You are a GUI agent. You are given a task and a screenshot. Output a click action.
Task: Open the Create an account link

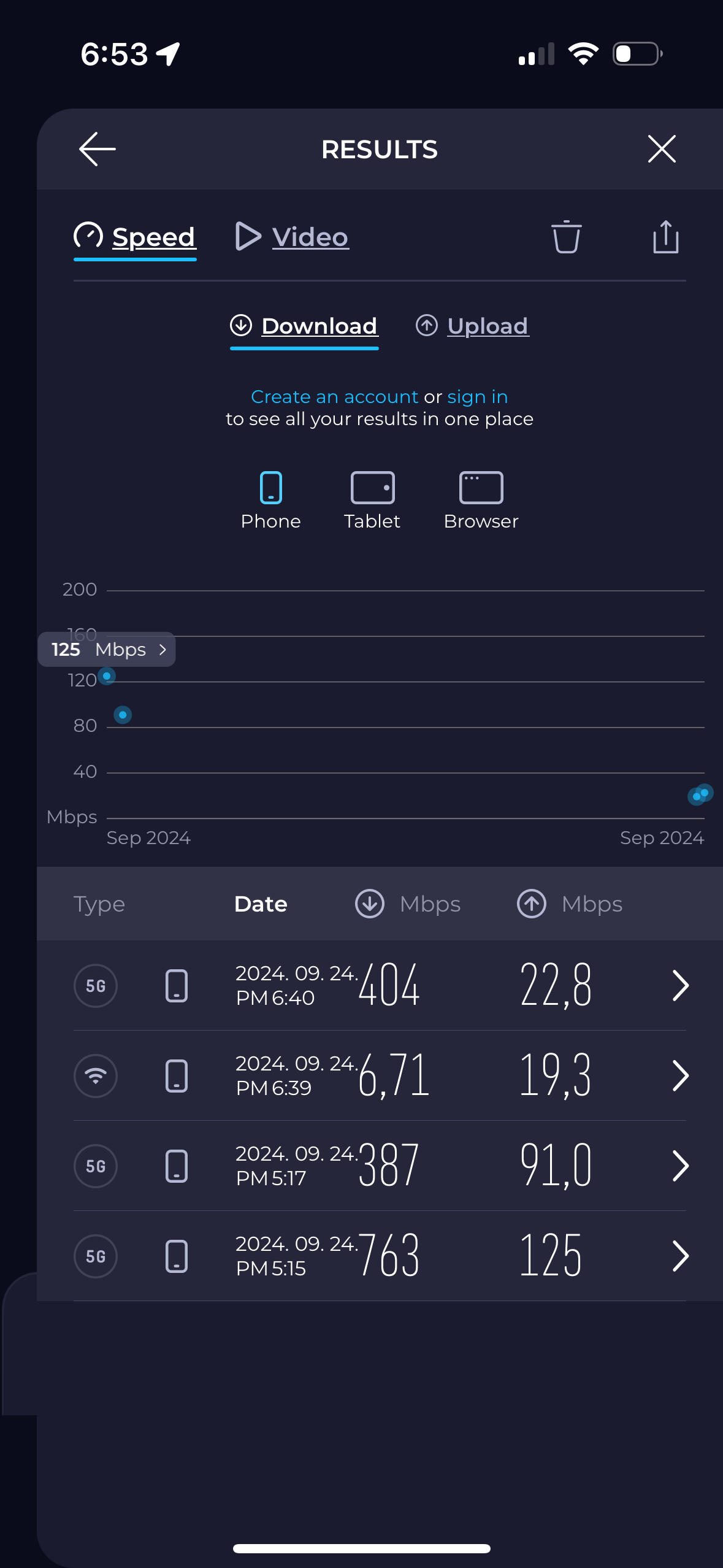[335, 397]
